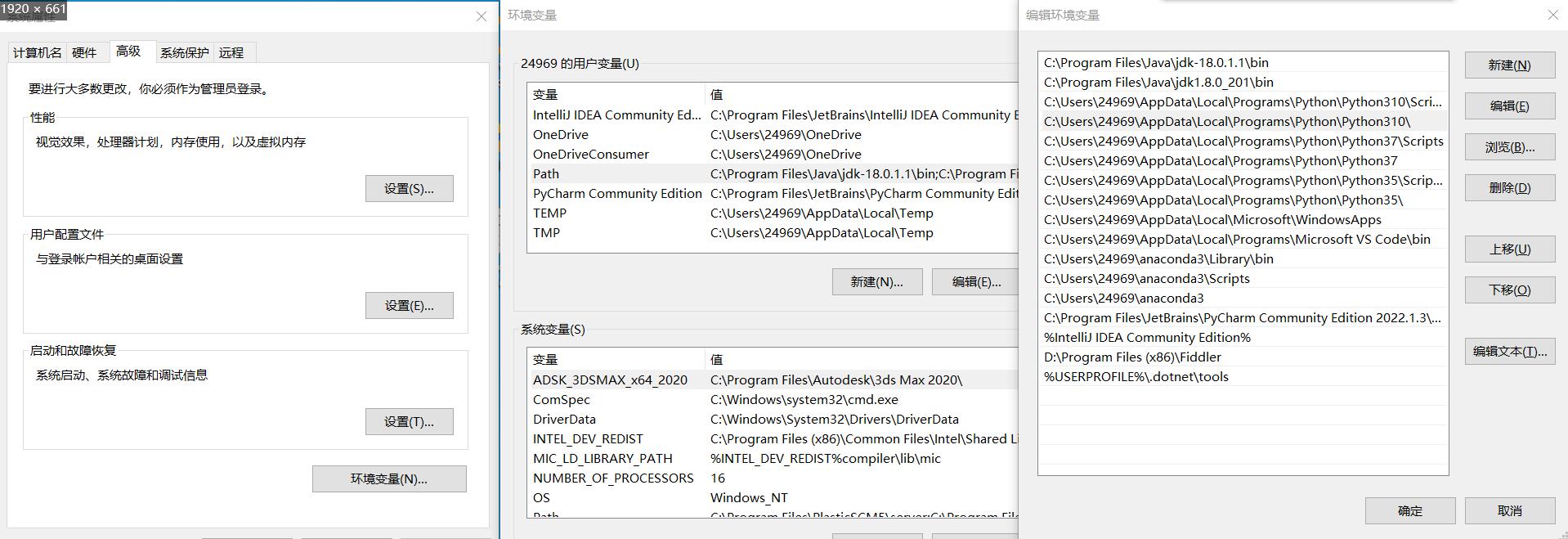Switch to the 硬件 tab
The height and width of the screenshot is (539, 1568).
click(84, 53)
